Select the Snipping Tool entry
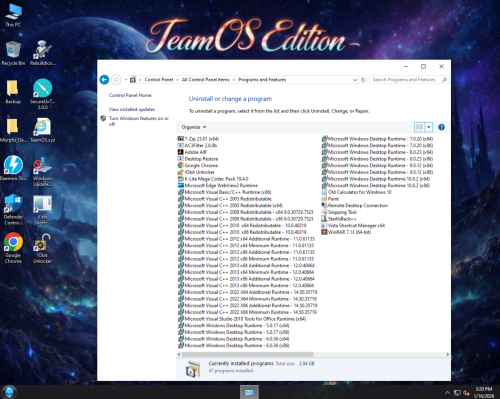Screen dimensions: 500x399 (339, 212)
